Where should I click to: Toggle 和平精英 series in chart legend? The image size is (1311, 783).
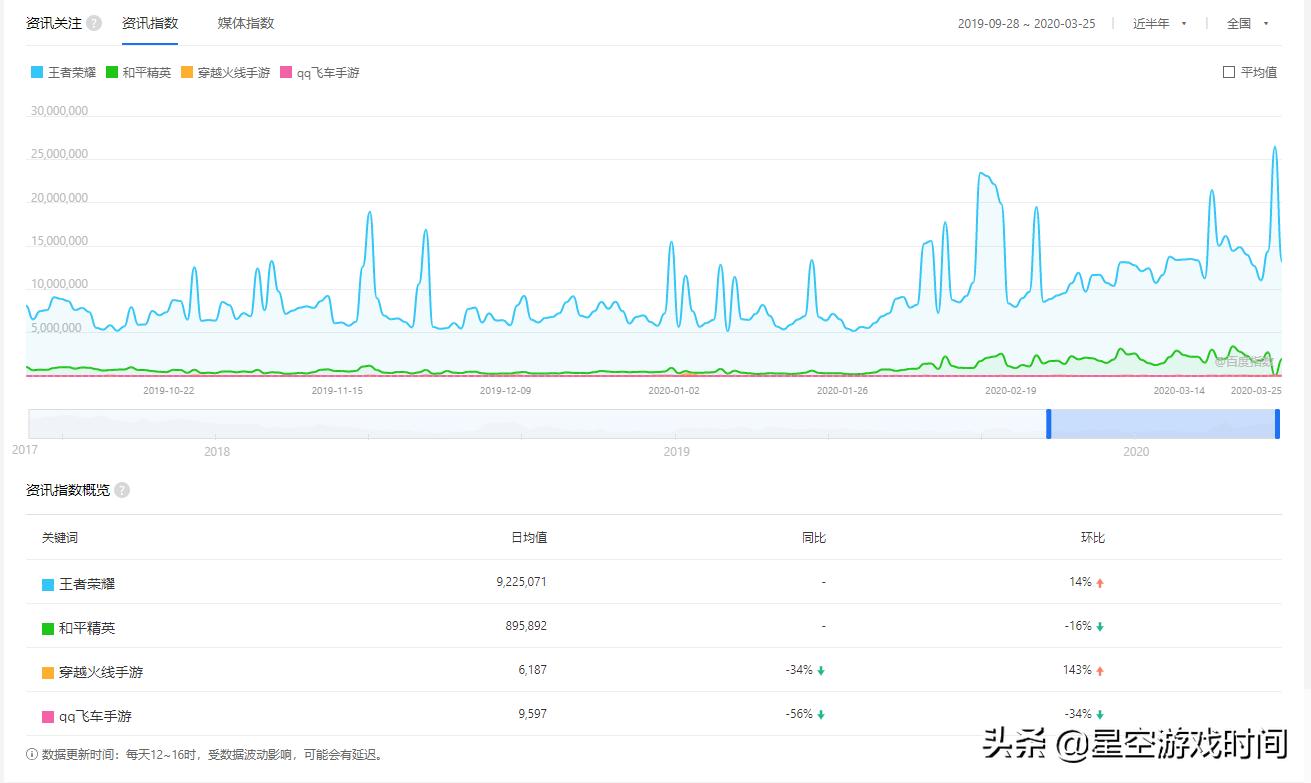[138, 72]
